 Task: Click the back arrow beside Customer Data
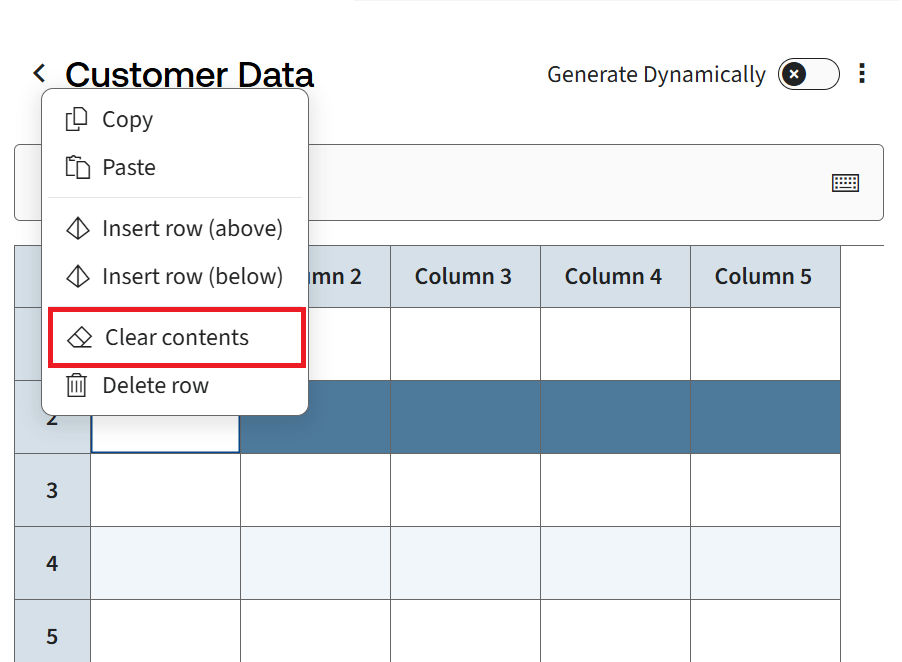click(39, 73)
